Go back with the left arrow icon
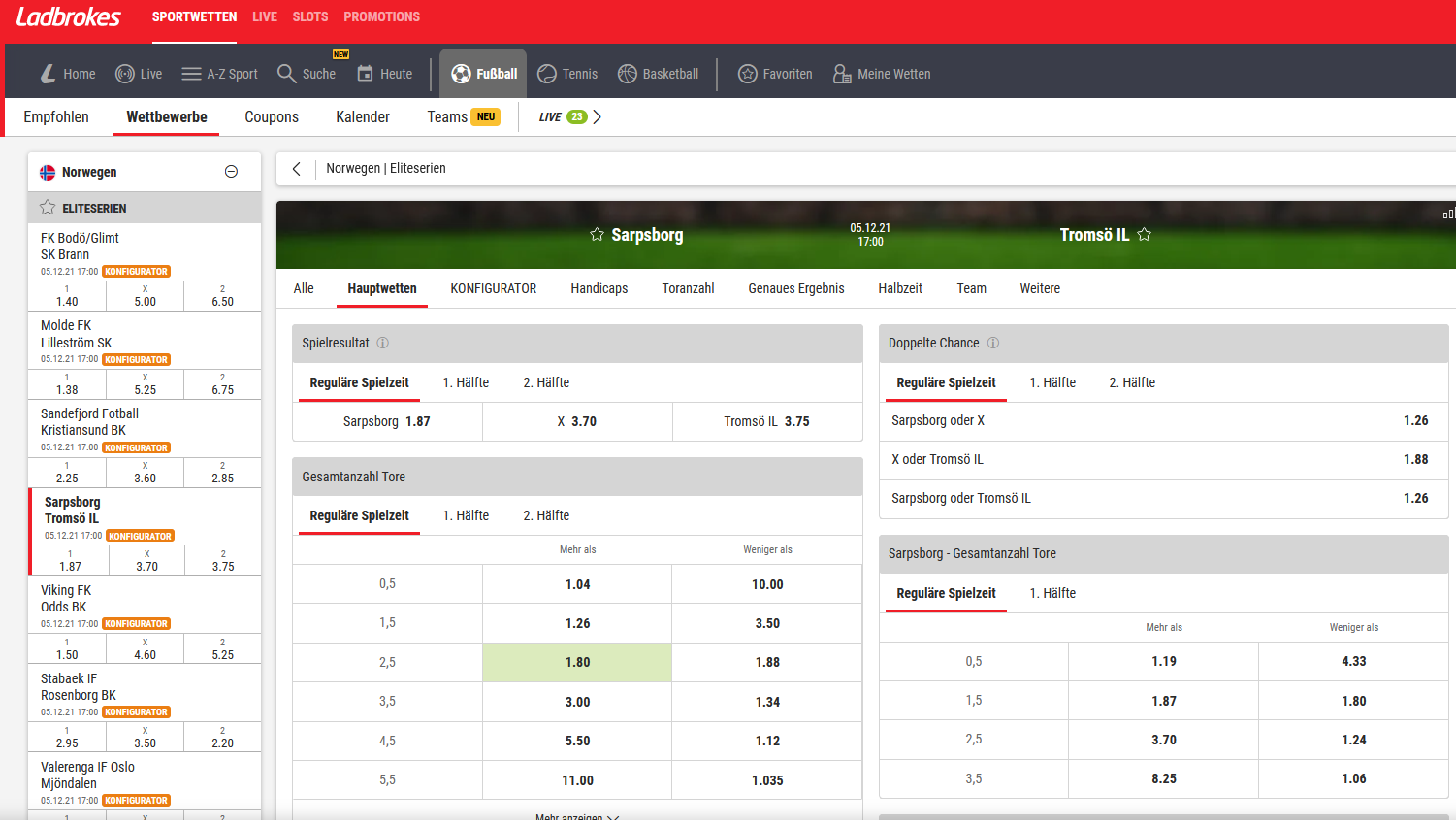Screen dimensions: 1456x825 297,168
